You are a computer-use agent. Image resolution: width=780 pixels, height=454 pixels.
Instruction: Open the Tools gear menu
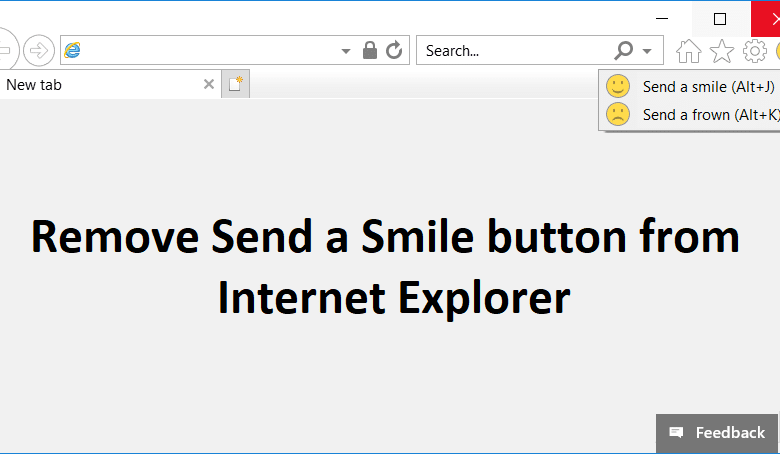755,51
